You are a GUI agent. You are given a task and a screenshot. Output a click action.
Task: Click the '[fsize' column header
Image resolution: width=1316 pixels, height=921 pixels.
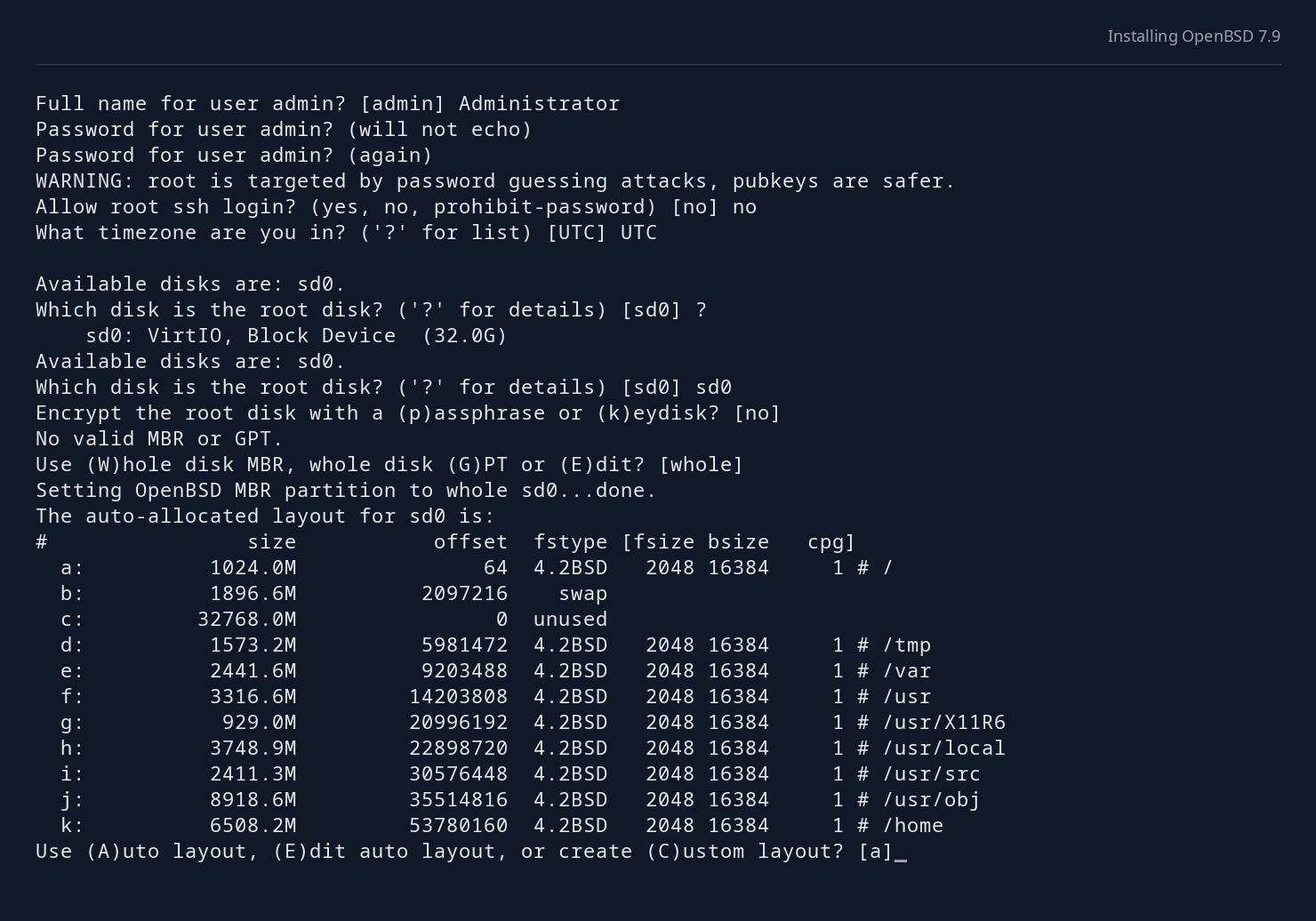657,541
